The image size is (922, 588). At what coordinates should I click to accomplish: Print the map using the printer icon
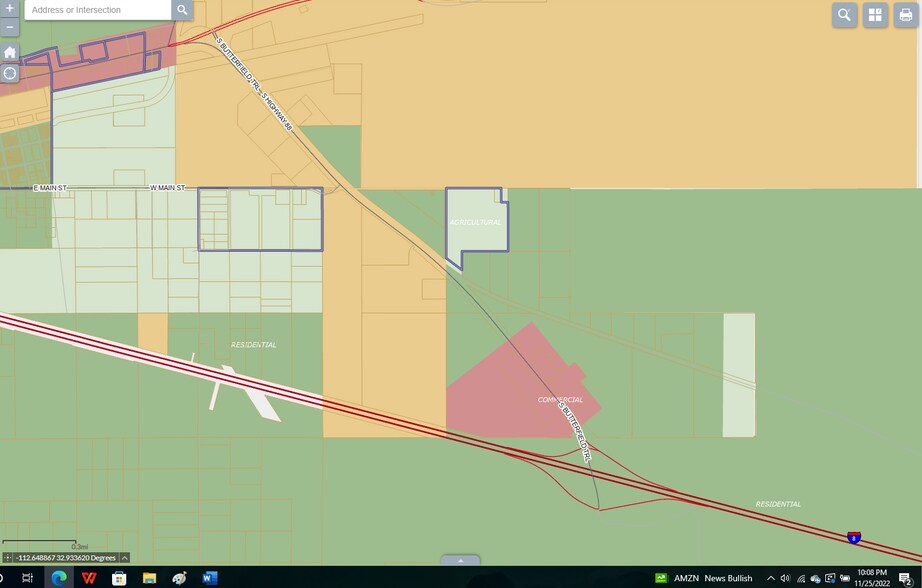(904, 15)
